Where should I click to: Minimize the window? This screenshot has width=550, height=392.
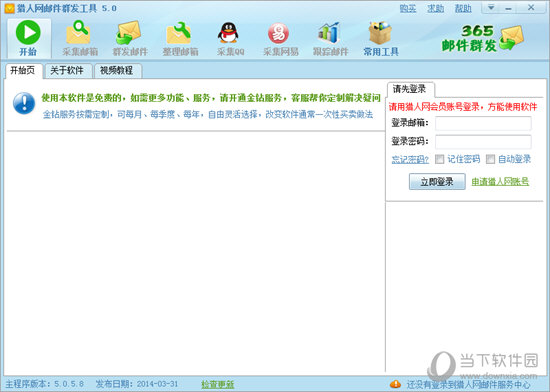click(509, 8)
